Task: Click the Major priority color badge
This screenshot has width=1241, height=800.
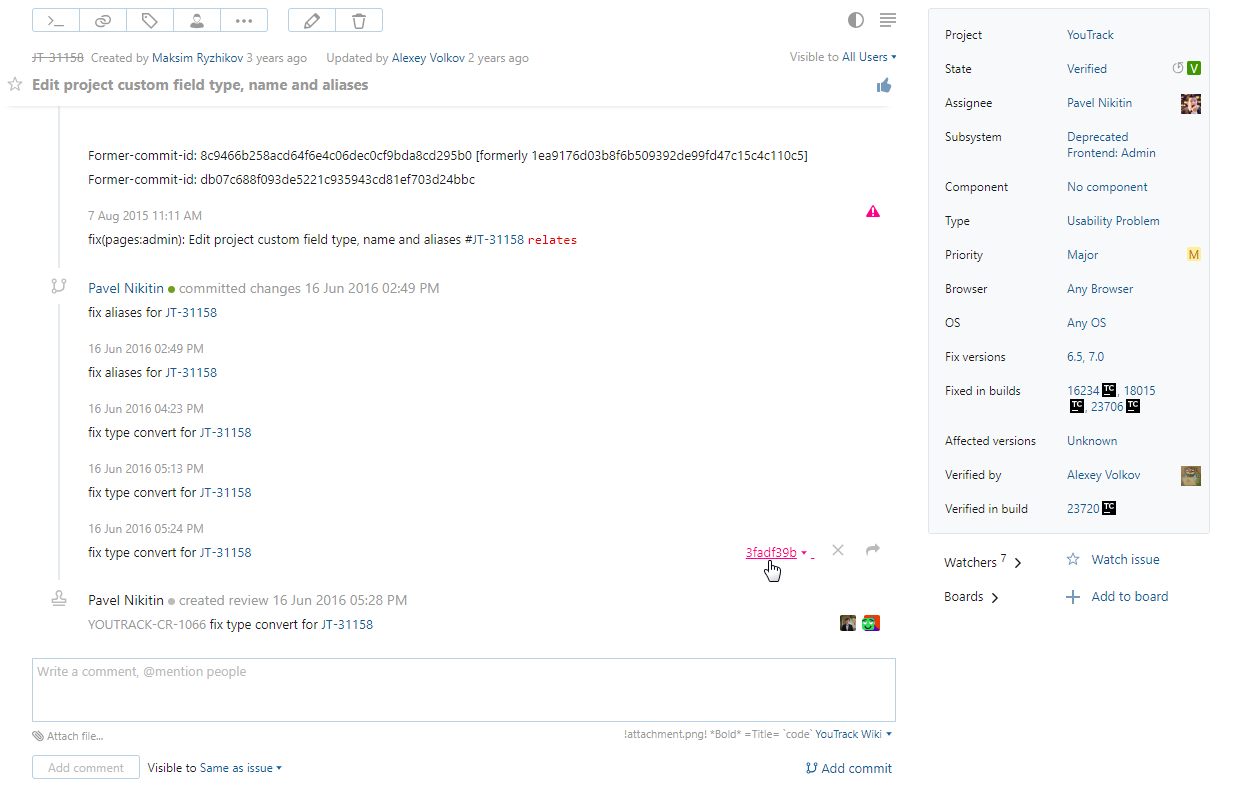Action: tap(1193, 254)
